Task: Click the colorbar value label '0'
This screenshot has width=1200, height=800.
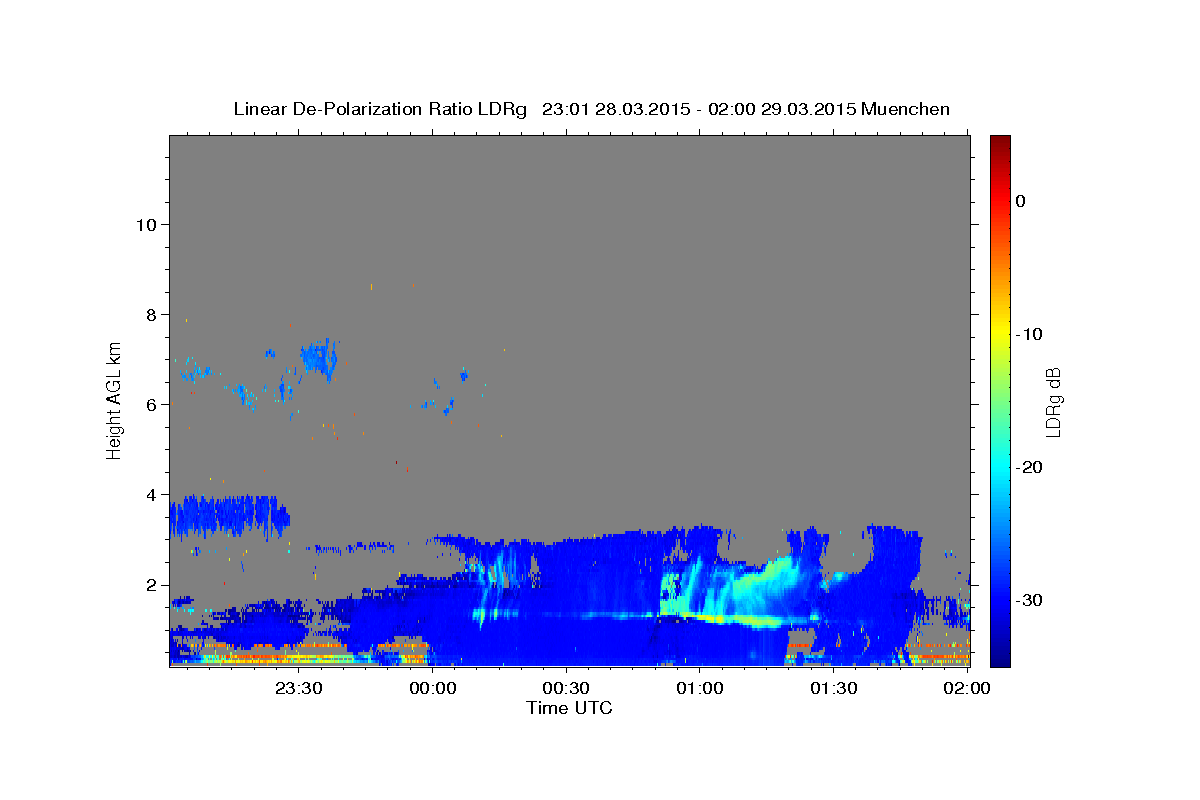Action: (x=1021, y=201)
